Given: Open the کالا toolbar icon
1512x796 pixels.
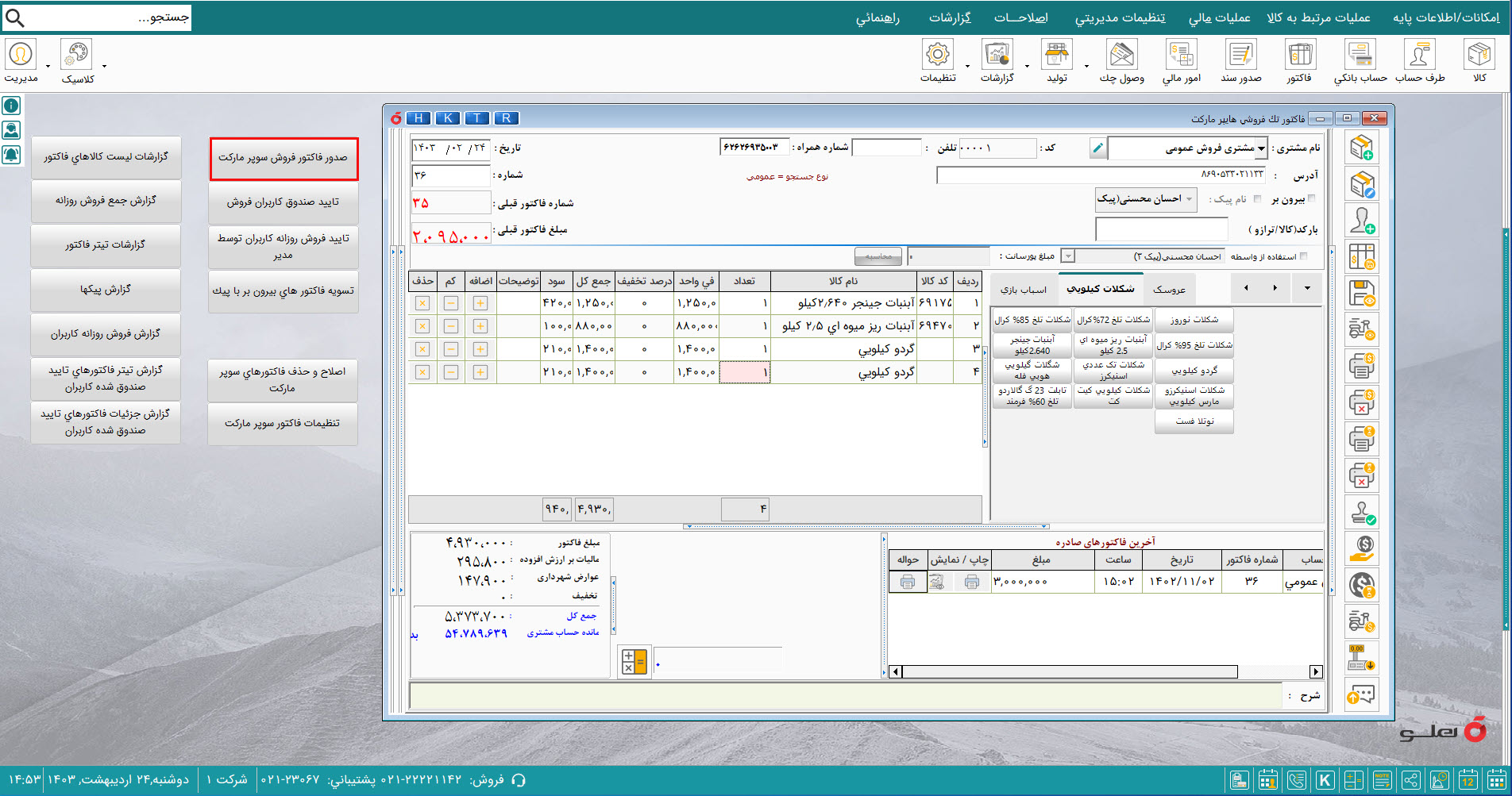Looking at the screenshot, I should tap(1479, 61).
